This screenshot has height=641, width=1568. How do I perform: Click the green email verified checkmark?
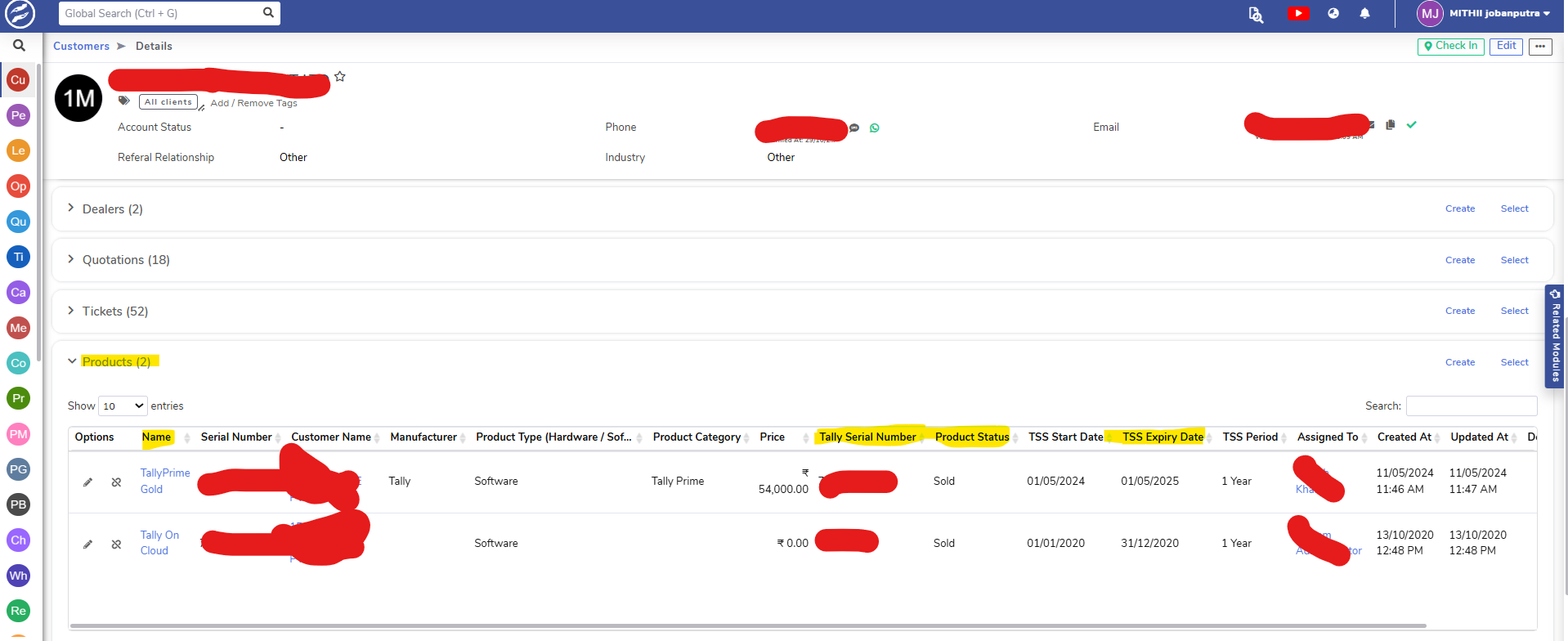pyautogui.click(x=1412, y=125)
